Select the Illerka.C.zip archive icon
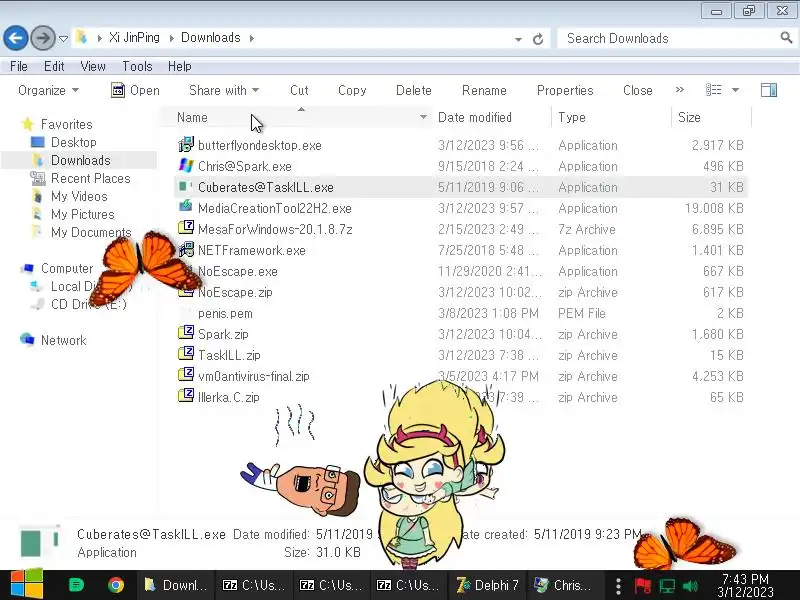 186,396
